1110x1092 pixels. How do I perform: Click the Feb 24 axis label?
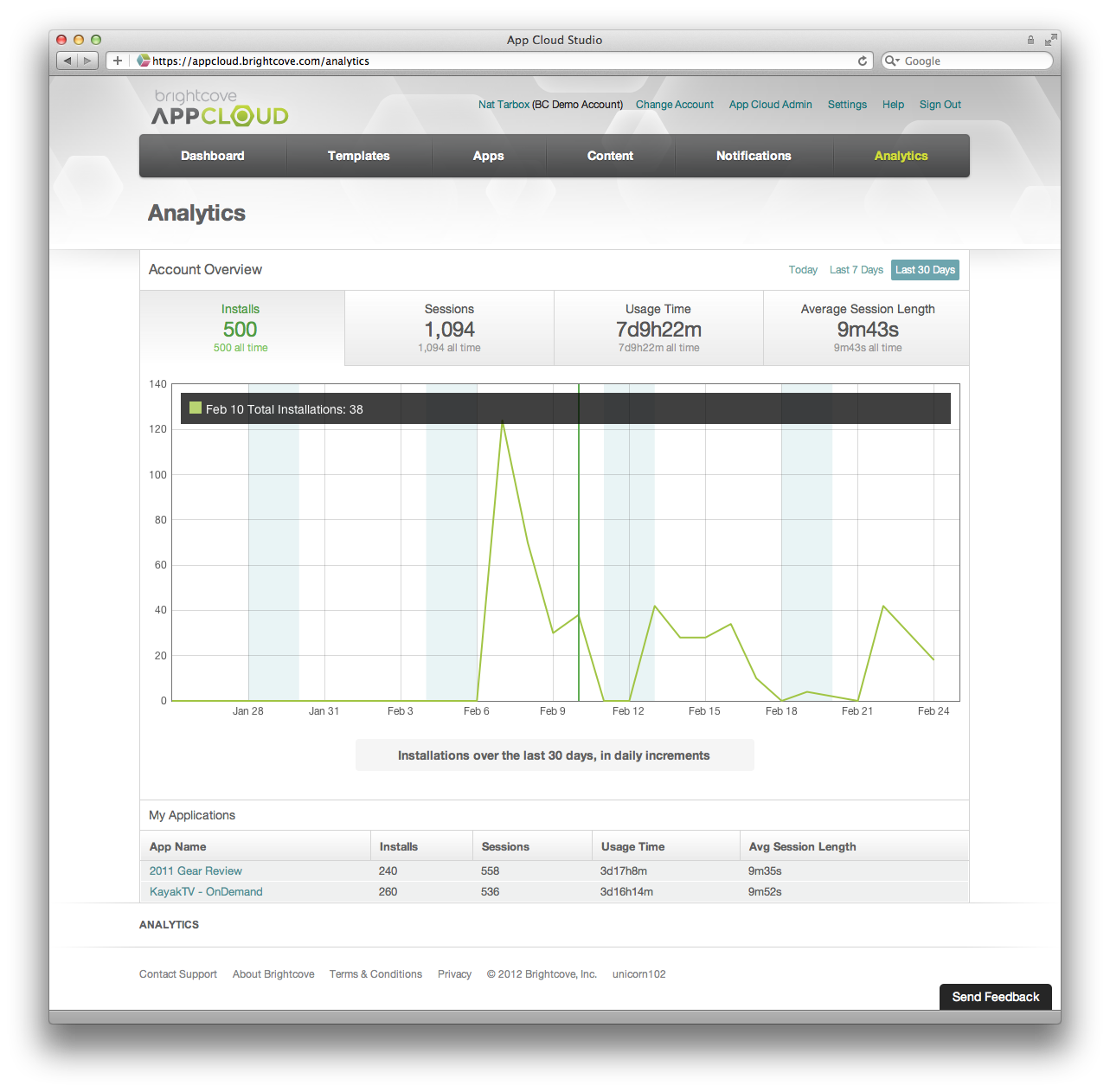934,711
